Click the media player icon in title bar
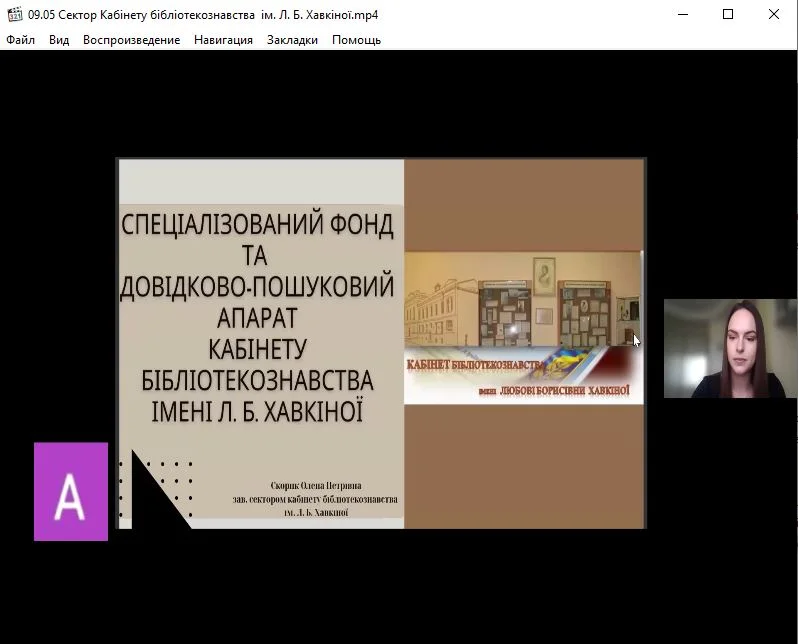The height and width of the screenshot is (644, 798). point(14,15)
